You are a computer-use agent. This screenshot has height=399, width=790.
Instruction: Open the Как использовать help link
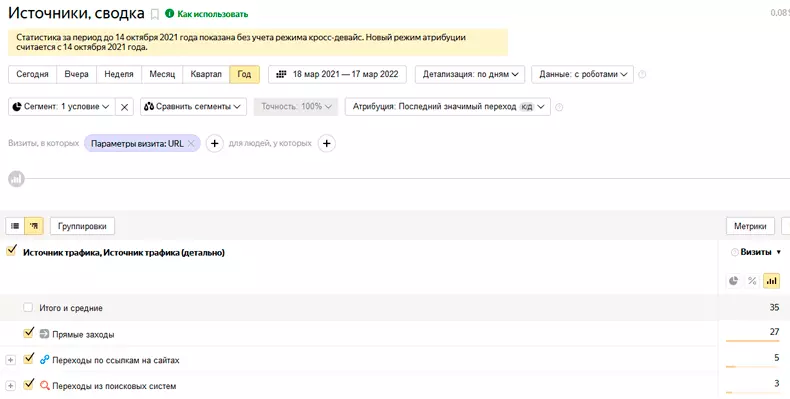207,14
